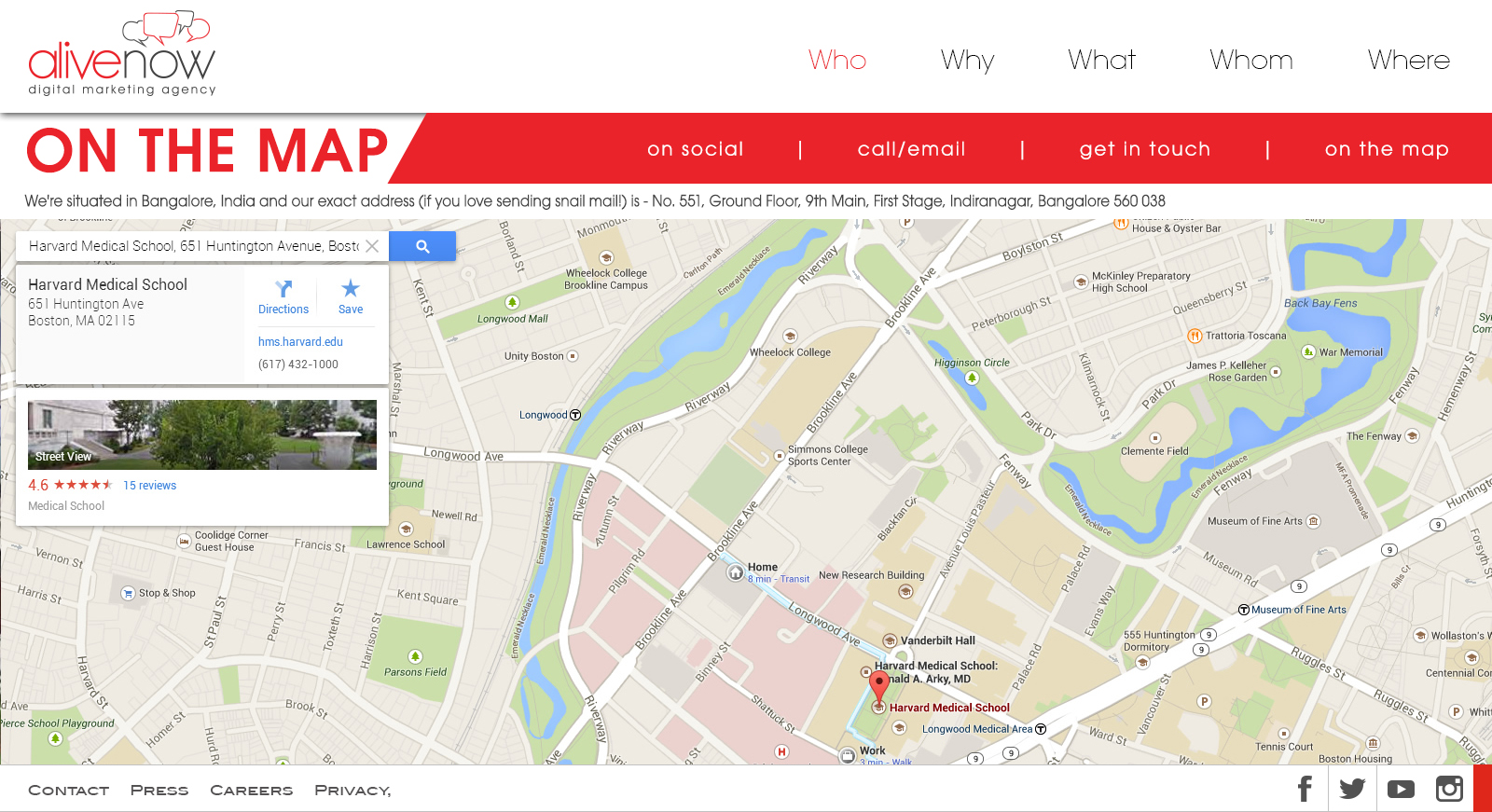Open the Street View thumbnail
The width and height of the screenshot is (1492, 812).
tap(202, 434)
